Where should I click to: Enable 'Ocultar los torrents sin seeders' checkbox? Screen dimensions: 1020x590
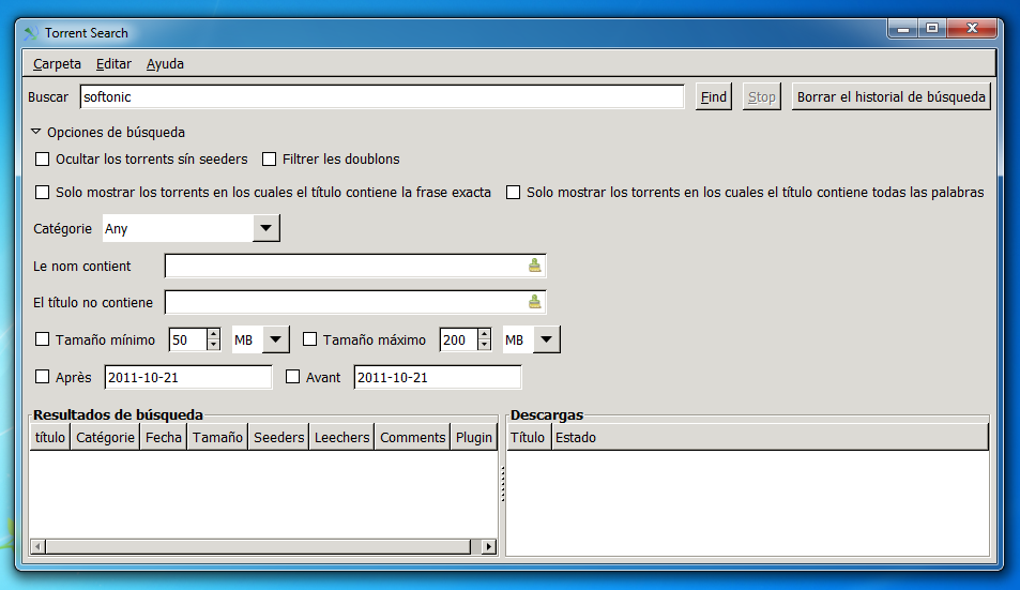pyautogui.click(x=42, y=159)
